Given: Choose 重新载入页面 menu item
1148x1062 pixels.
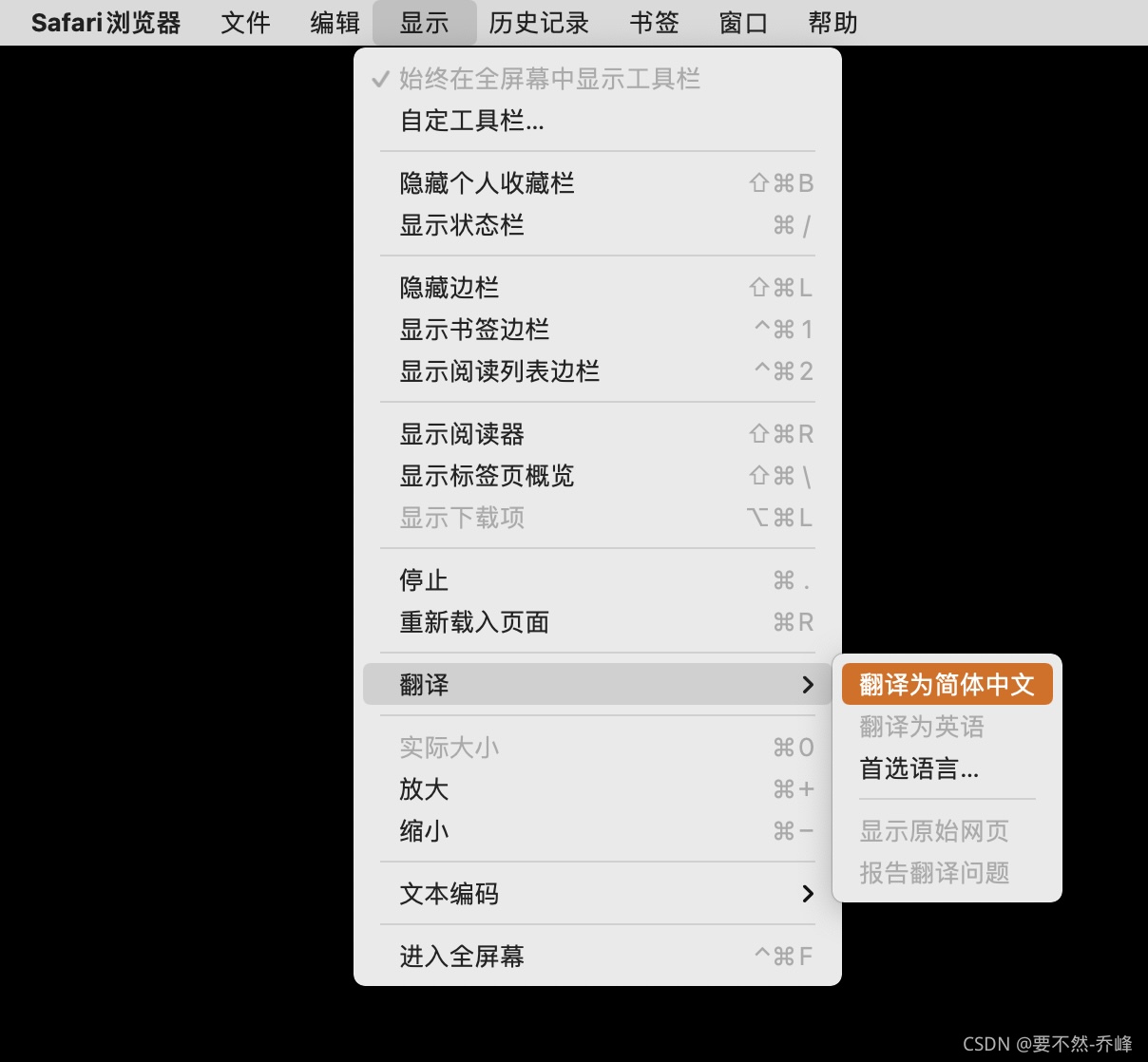Looking at the screenshot, I should click(x=598, y=622).
